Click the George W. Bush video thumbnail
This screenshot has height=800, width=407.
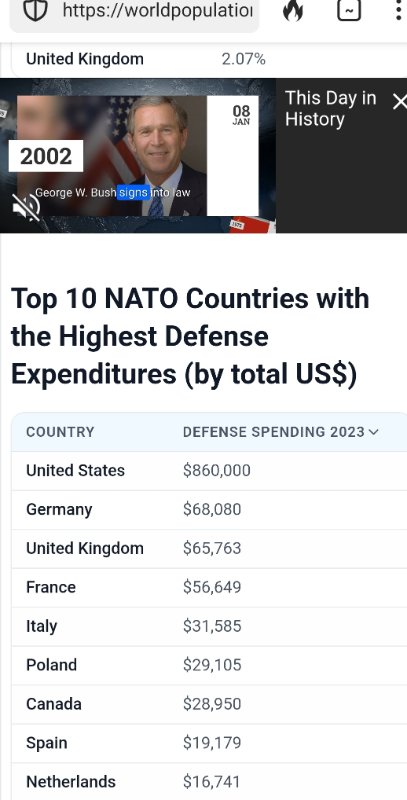tap(138, 156)
